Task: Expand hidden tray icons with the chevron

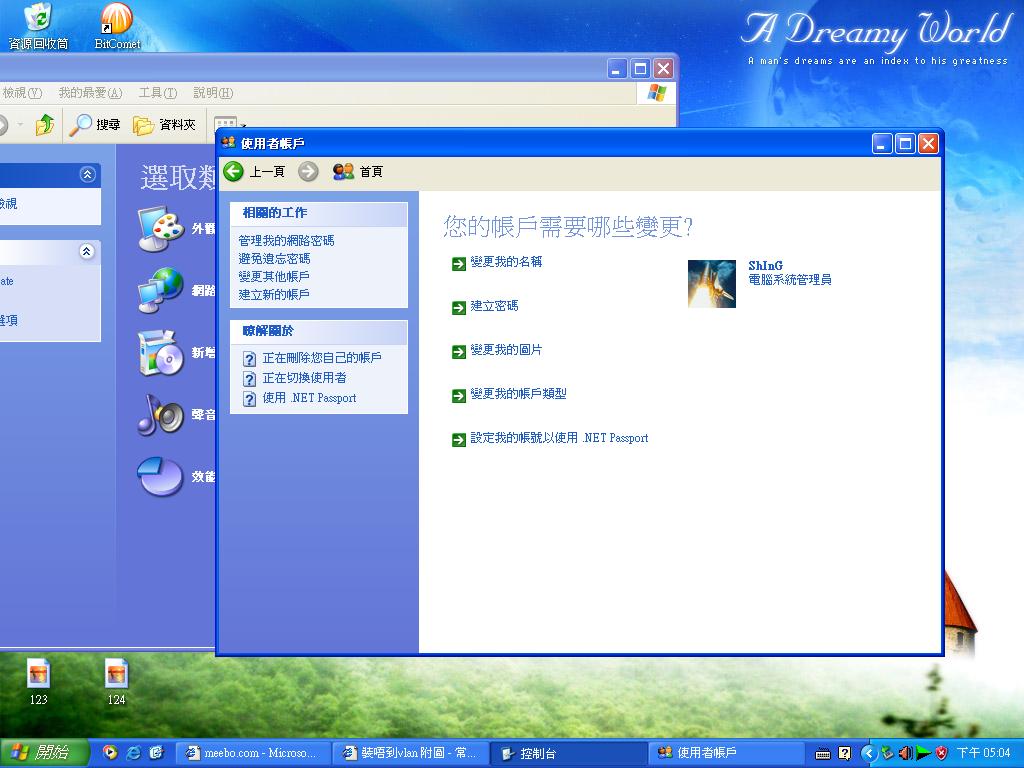Action: click(868, 754)
